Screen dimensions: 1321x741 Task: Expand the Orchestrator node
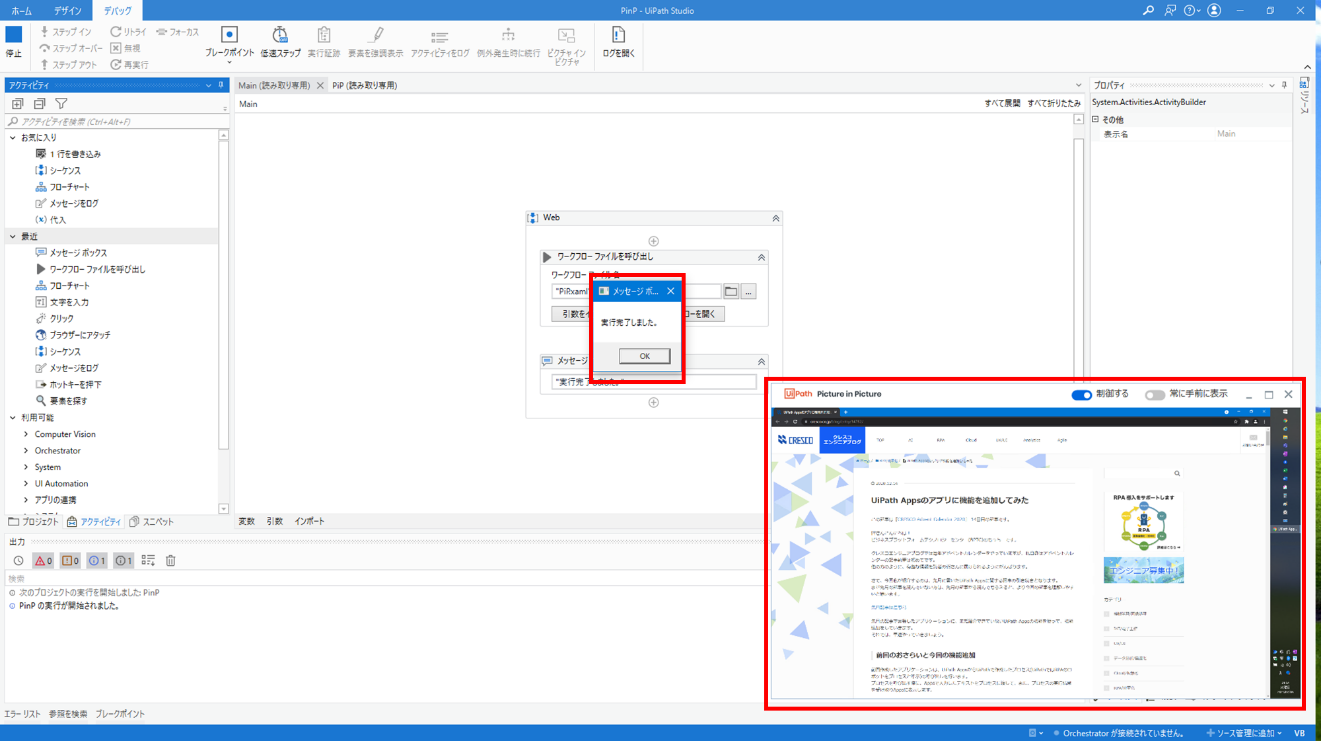point(27,451)
